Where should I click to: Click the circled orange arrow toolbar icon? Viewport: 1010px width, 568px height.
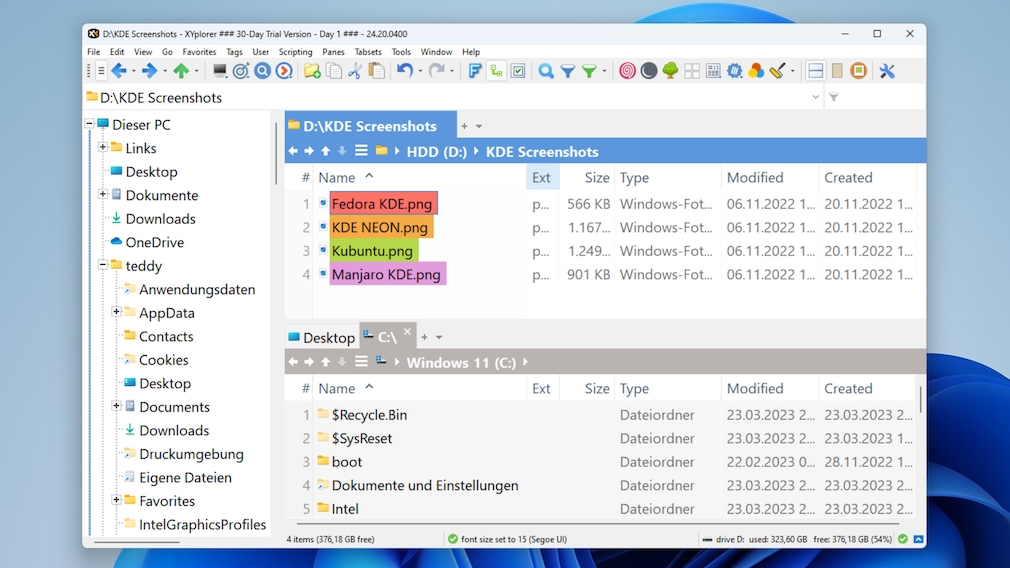coord(284,71)
